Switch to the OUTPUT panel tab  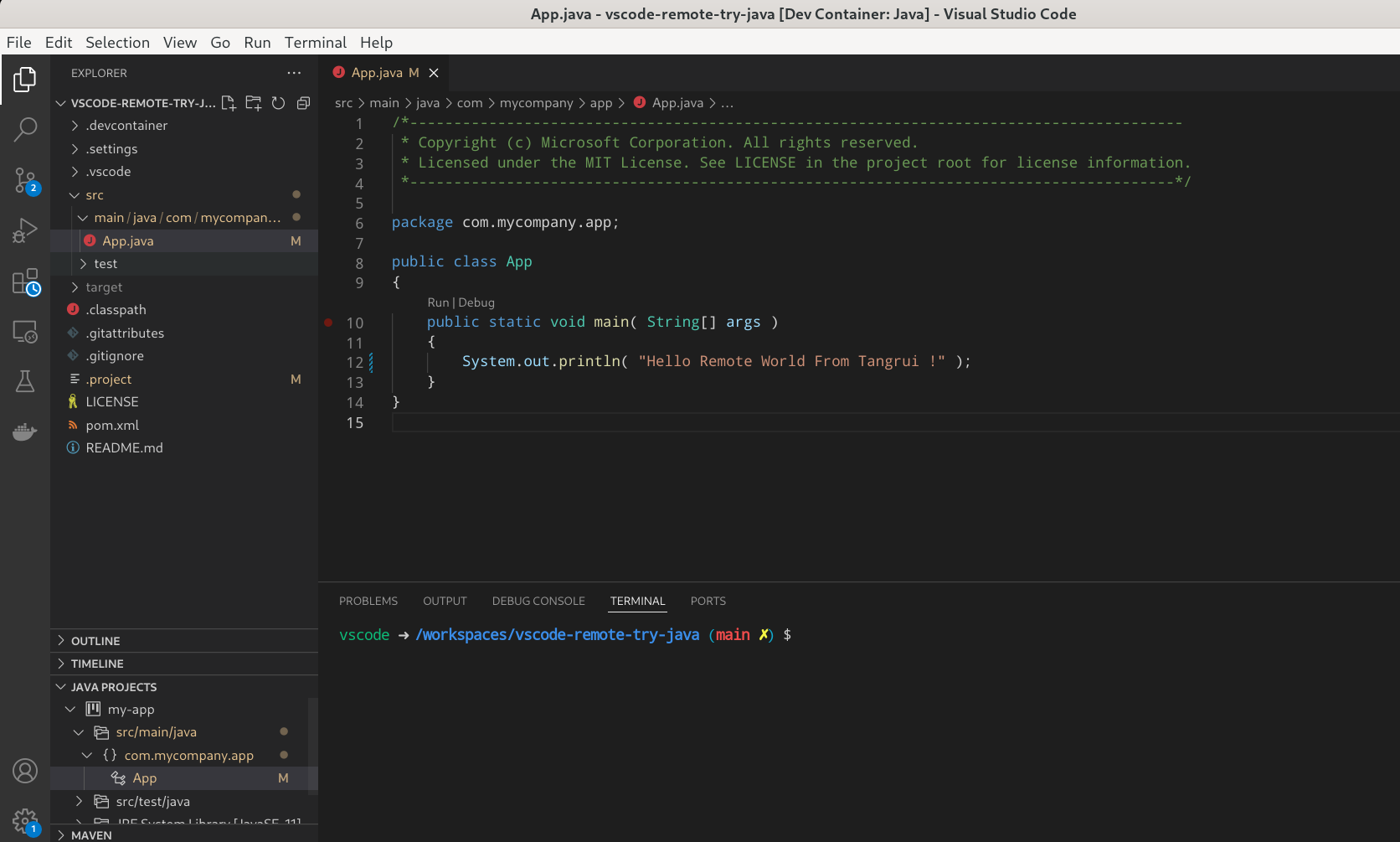445,602
